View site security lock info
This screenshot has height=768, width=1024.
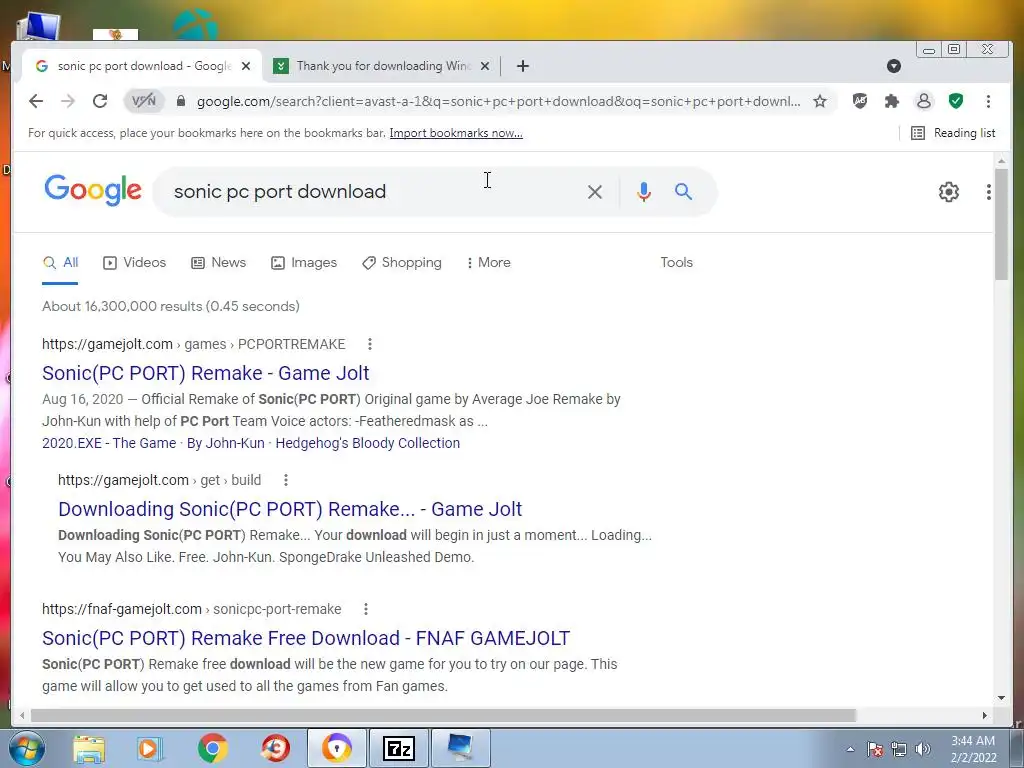pos(182,101)
